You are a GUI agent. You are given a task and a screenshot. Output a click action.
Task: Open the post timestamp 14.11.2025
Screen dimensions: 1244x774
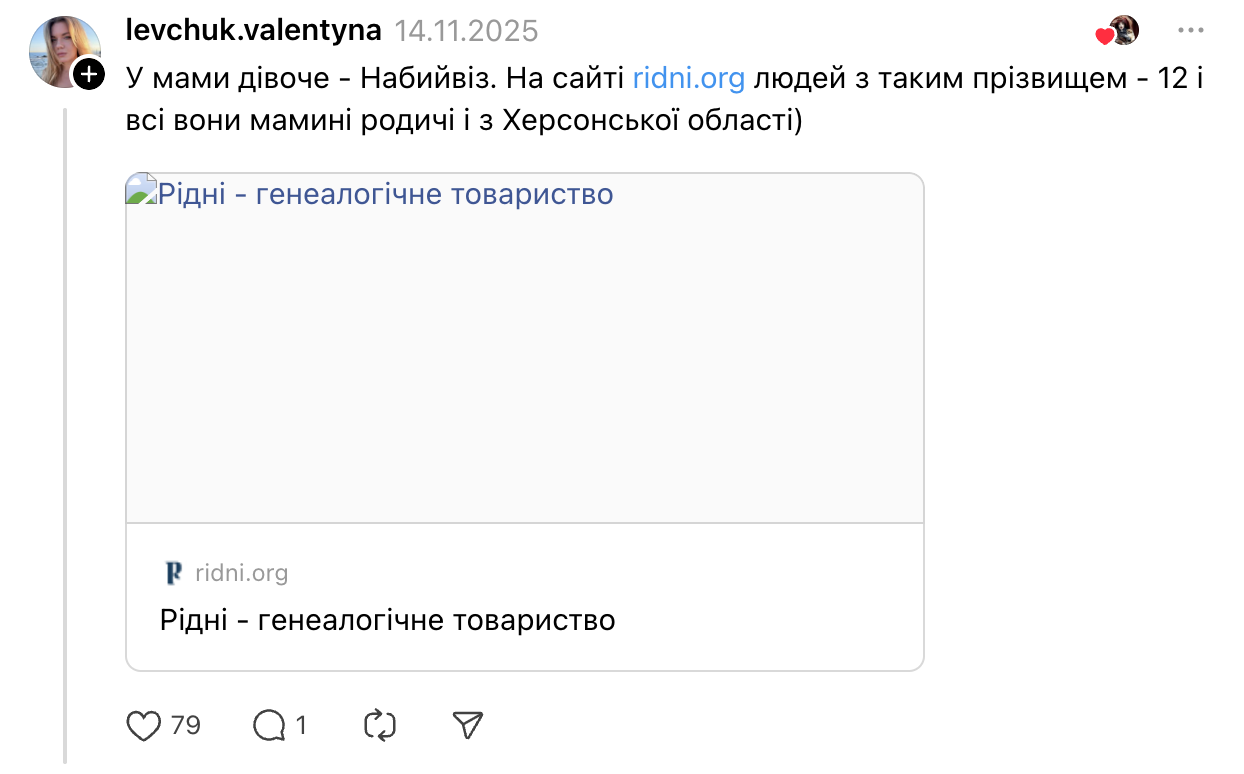coord(466,31)
